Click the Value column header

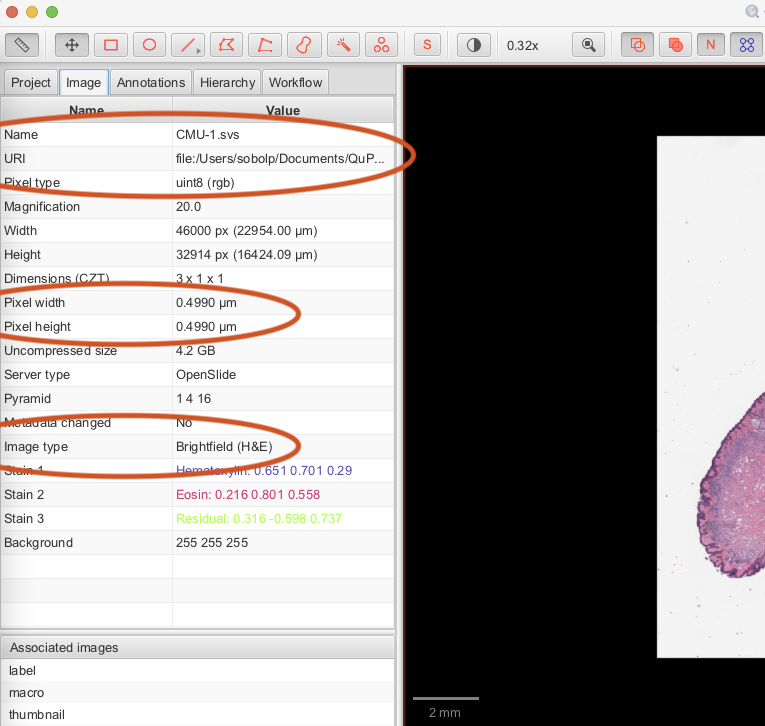click(283, 110)
